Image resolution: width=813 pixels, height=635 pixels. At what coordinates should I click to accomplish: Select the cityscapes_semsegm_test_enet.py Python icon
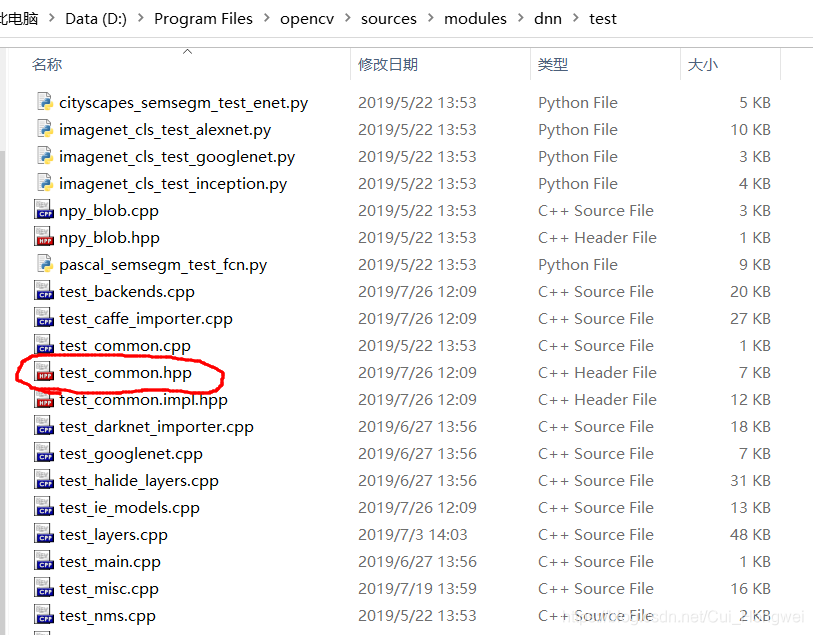point(44,102)
